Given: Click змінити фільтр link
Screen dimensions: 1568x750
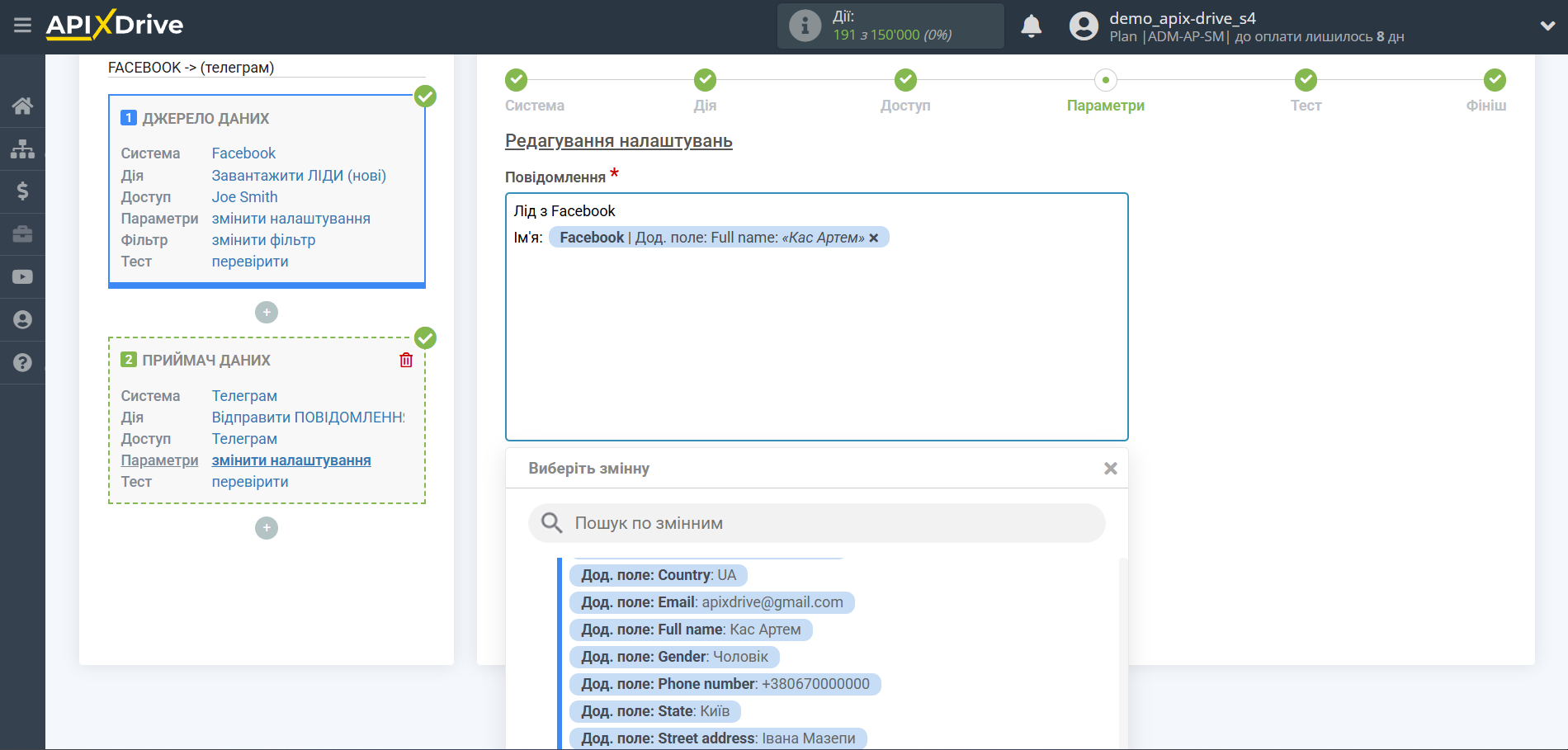Looking at the screenshot, I should (263, 240).
